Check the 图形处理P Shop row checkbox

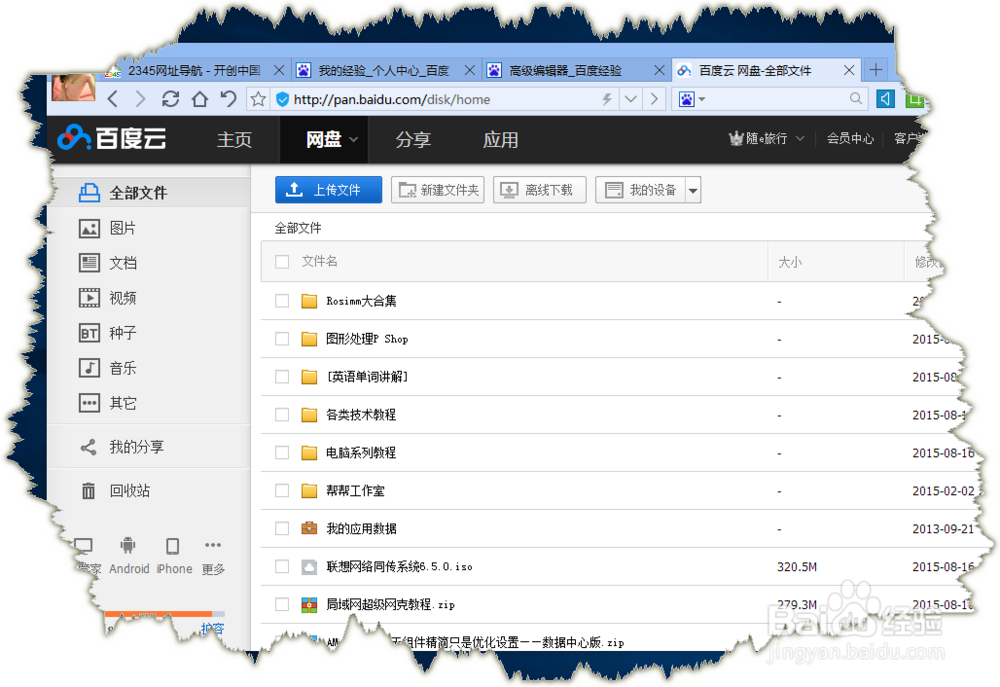(x=282, y=339)
